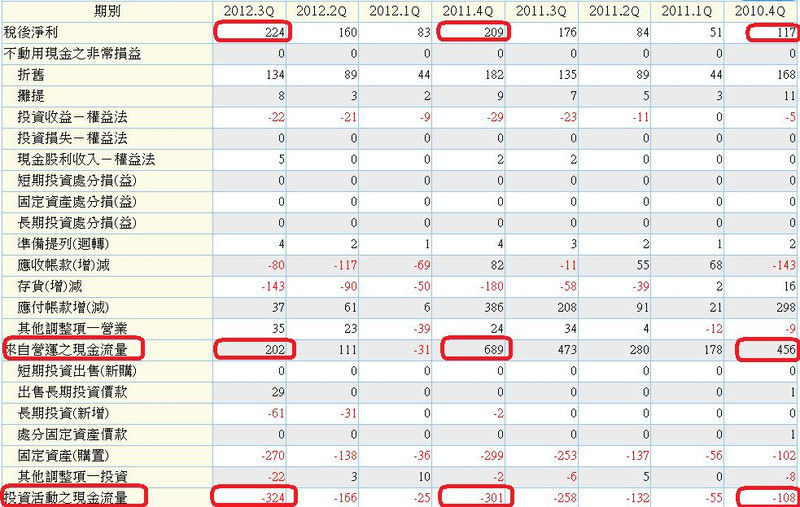Click the 應付帳款增(減) row label
The height and width of the screenshot is (507, 800).
(x=63, y=308)
